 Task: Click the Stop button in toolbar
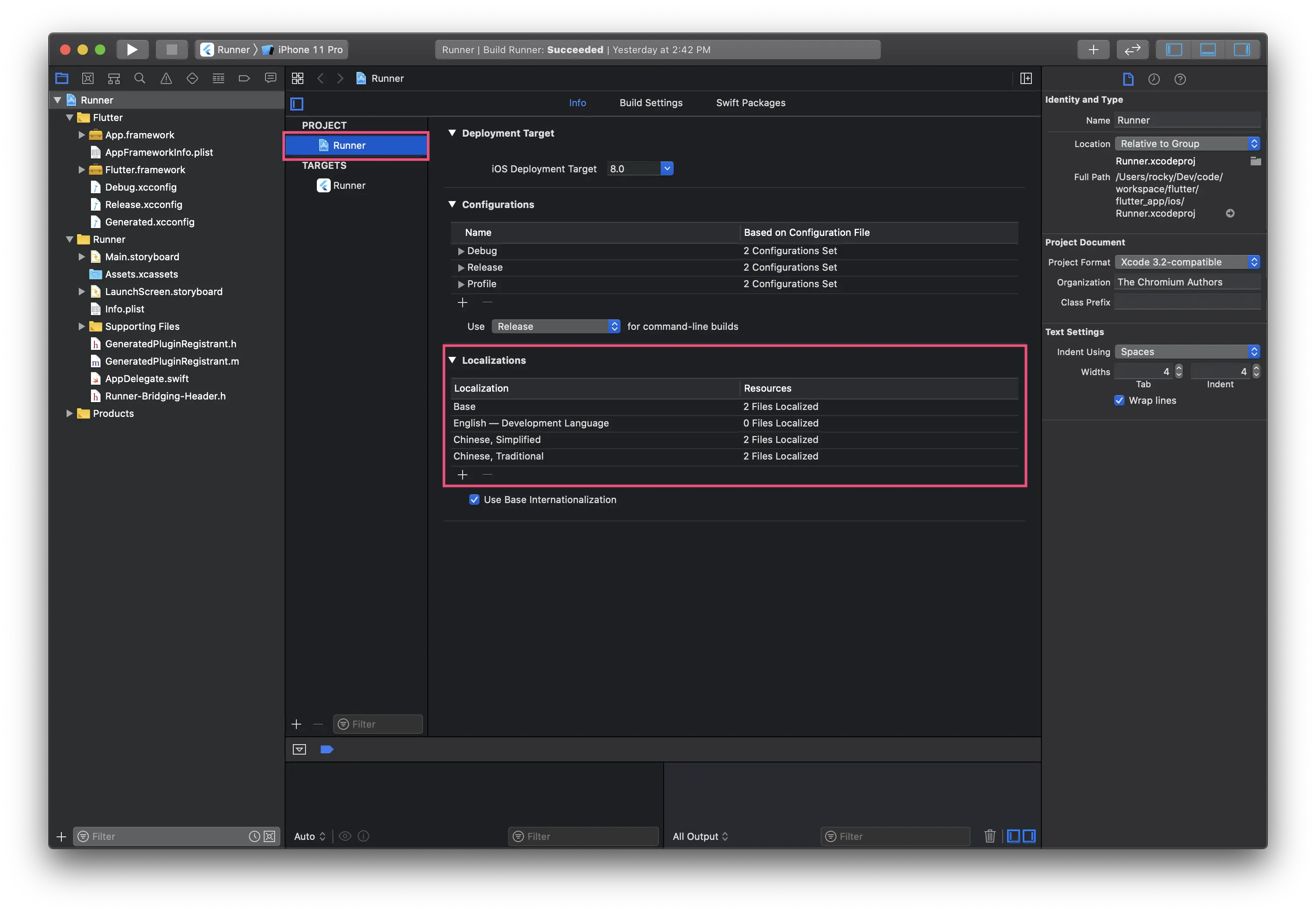[171, 49]
